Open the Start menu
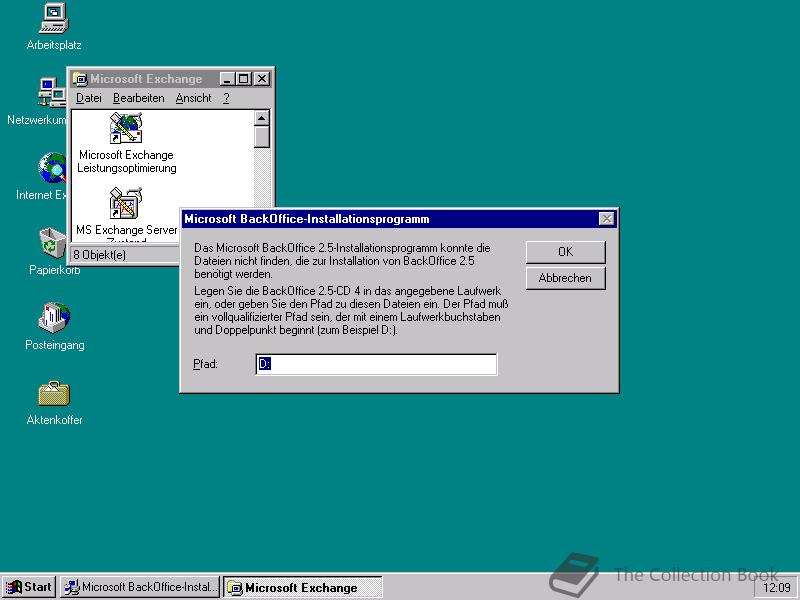The height and width of the screenshot is (600, 800). pos(29,587)
